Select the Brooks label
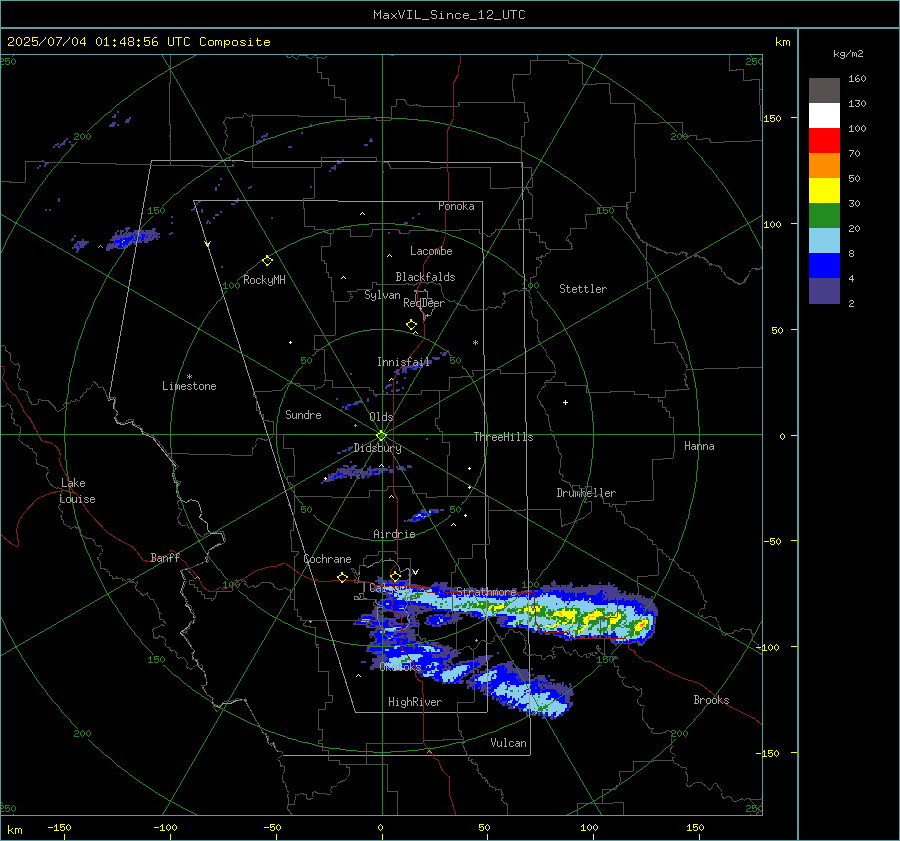 point(711,700)
